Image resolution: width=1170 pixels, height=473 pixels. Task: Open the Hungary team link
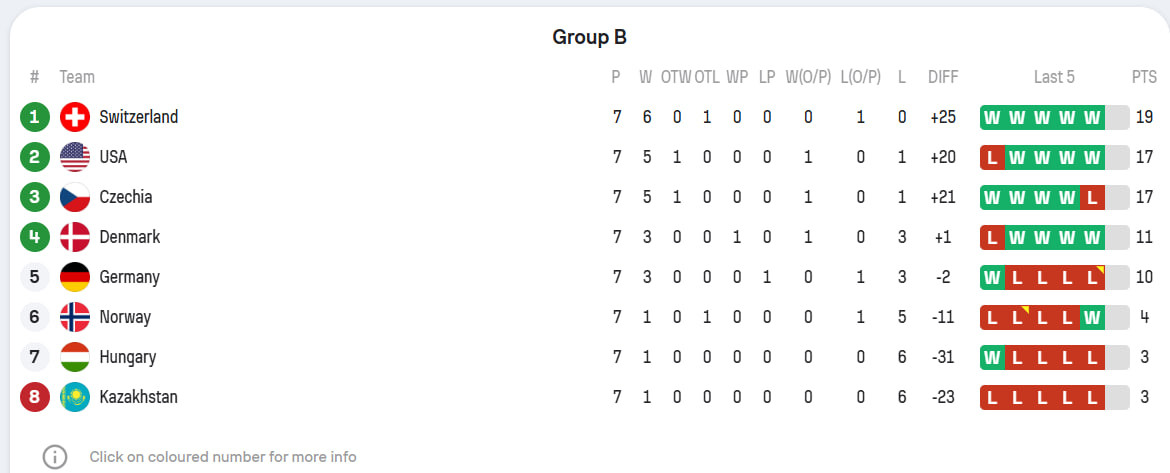point(128,357)
